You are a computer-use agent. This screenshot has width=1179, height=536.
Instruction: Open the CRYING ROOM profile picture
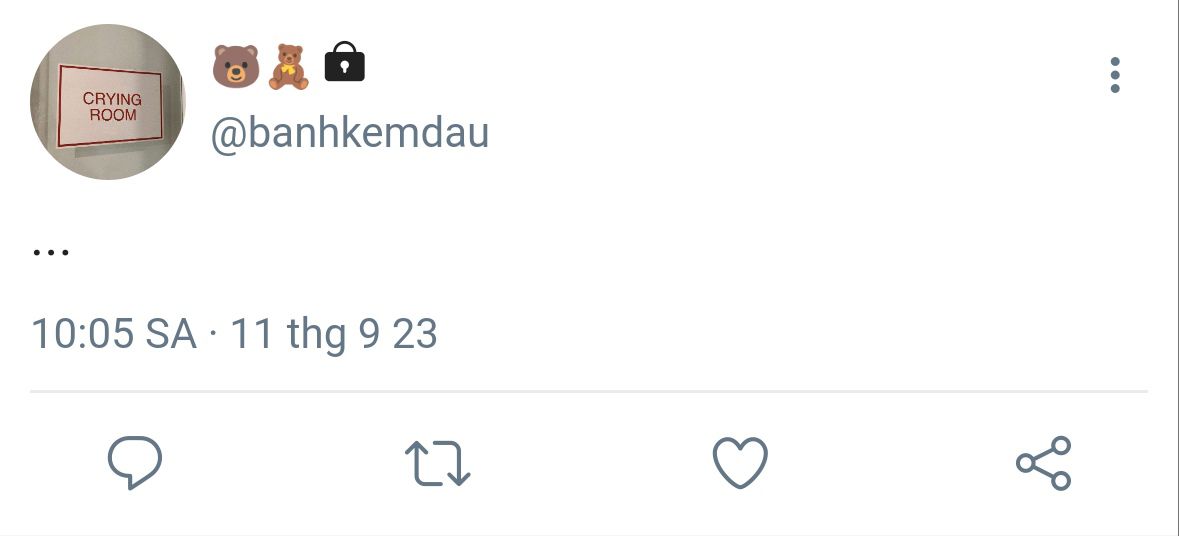click(x=108, y=102)
